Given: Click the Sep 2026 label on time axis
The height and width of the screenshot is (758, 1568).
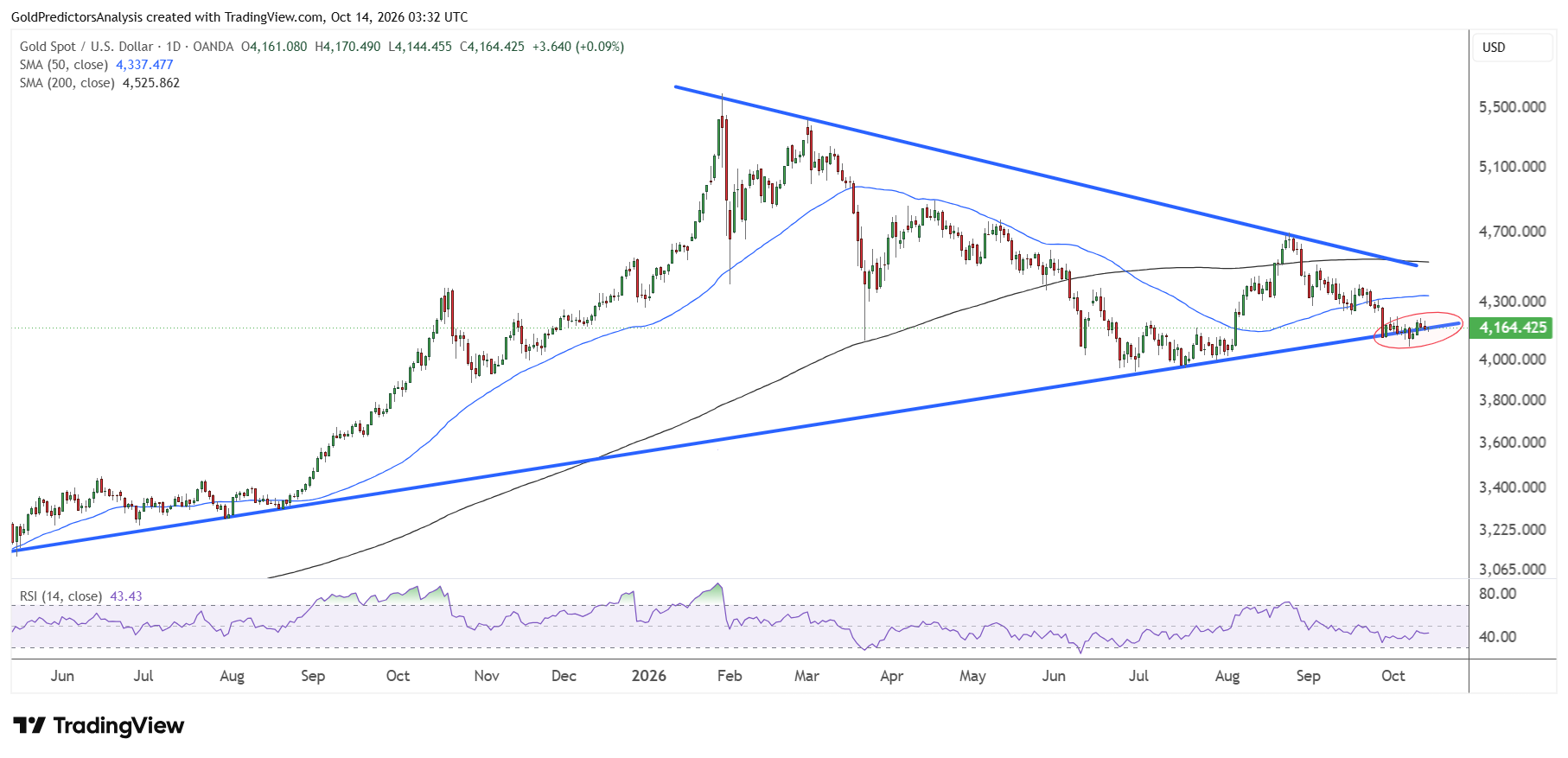Looking at the screenshot, I should (x=1308, y=676).
